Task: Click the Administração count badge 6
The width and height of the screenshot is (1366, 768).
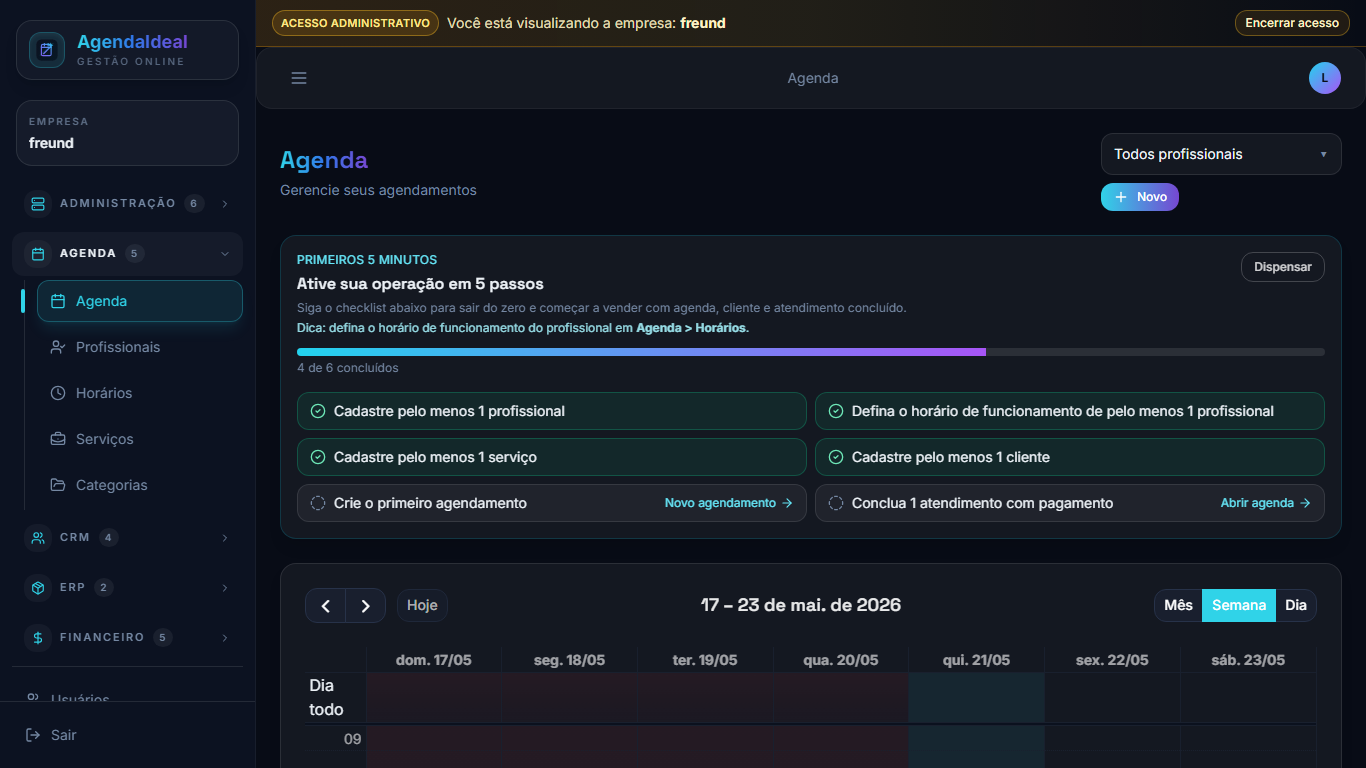Action: pyautogui.click(x=194, y=204)
